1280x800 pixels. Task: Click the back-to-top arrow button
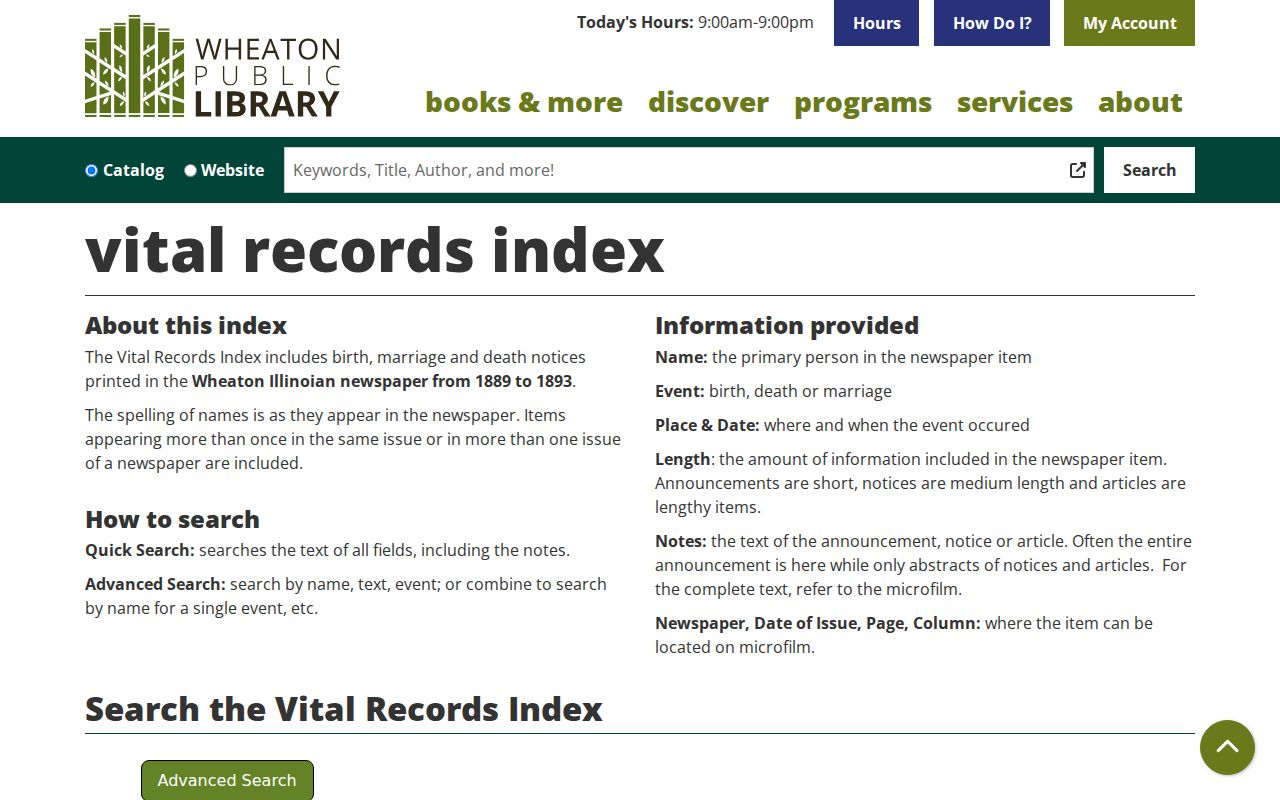(1227, 747)
